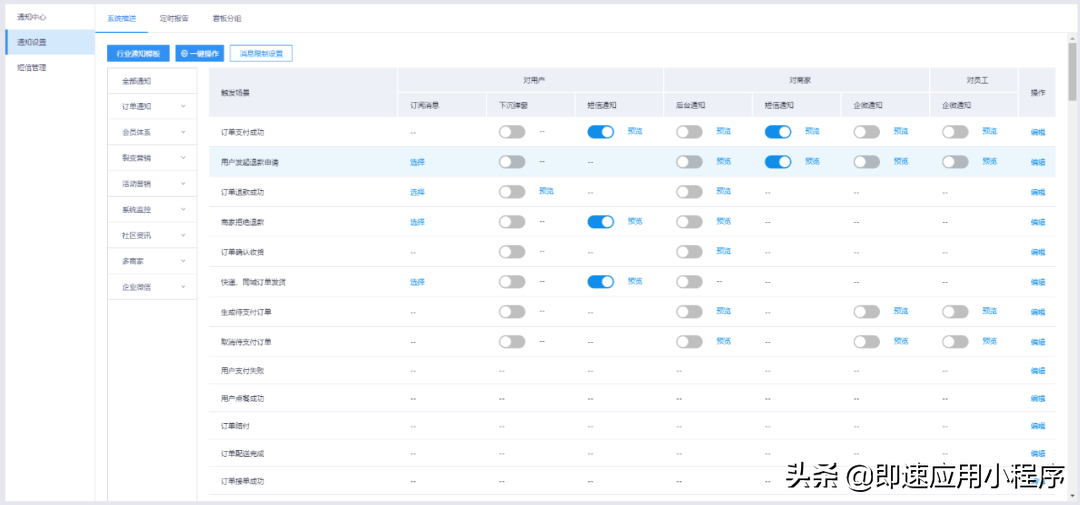Open 消息限制设置 button
This screenshot has width=1080, height=505.
(261, 54)
